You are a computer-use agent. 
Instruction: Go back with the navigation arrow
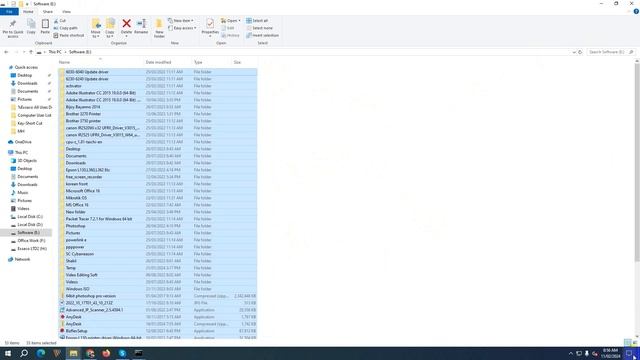(6, 52)
